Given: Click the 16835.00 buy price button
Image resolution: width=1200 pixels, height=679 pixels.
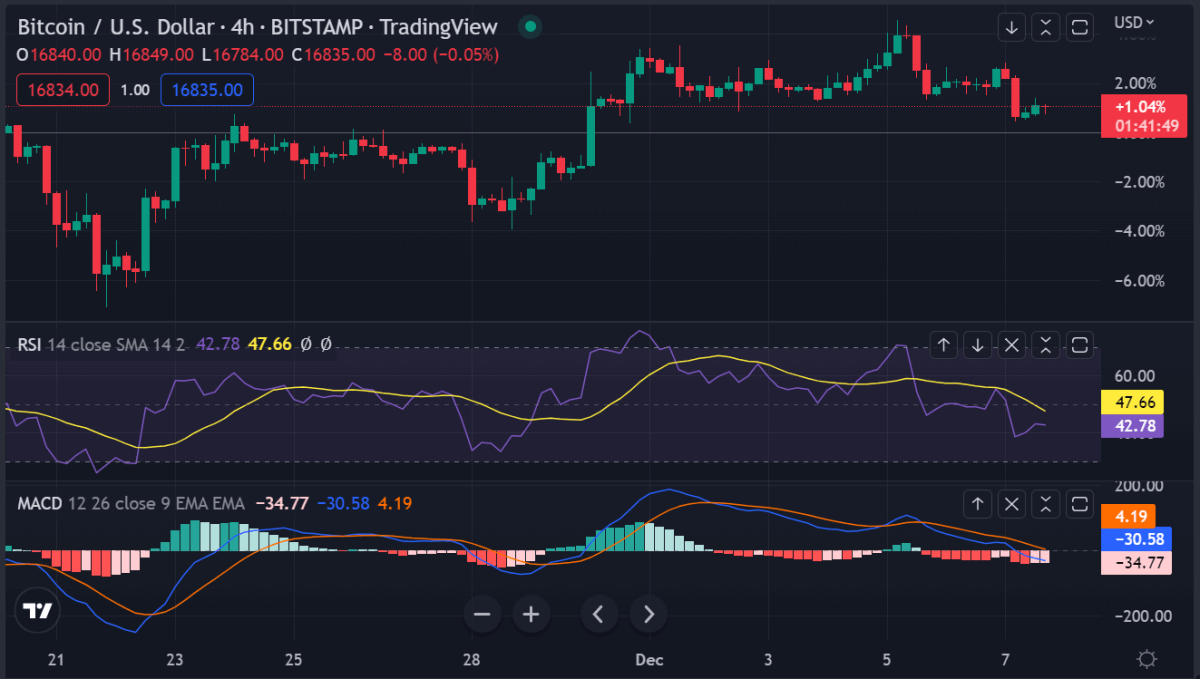Looking at the screenshot, I should point(207,90).
